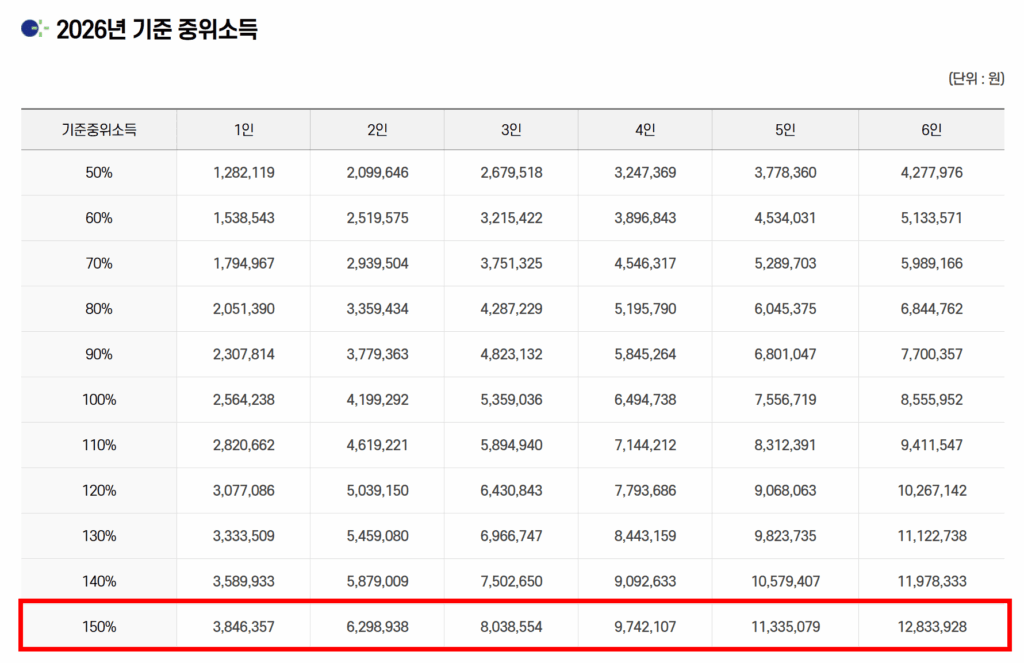The width and height of the screenshot is (1024, 663).
Task: Select the 90% row label
Action: pyautogui.click(x=99, y=354)
